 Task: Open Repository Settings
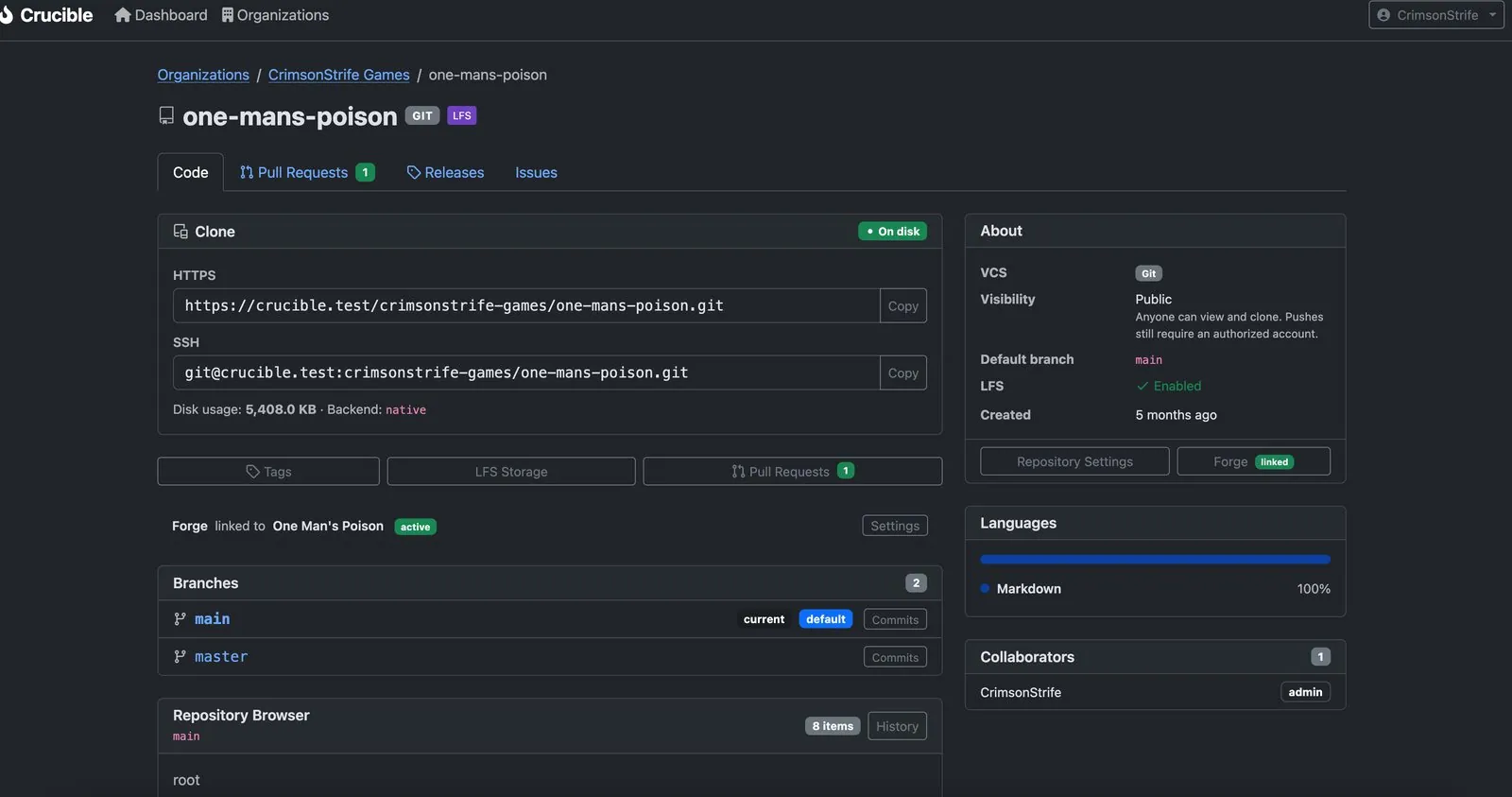click(x=1074, y=461)
